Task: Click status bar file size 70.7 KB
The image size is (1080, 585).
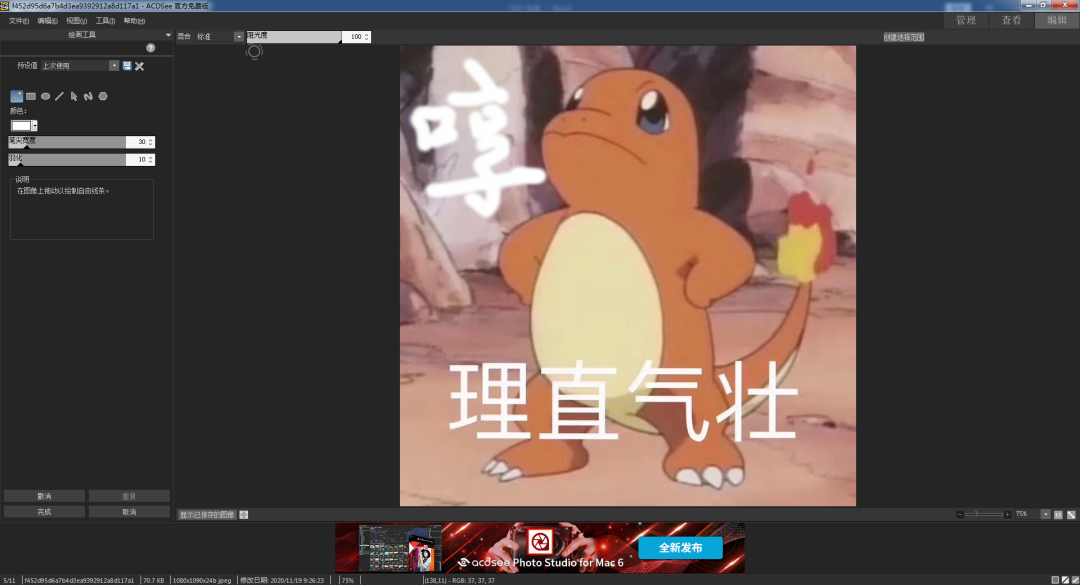Action: click(x=154, y=581)
